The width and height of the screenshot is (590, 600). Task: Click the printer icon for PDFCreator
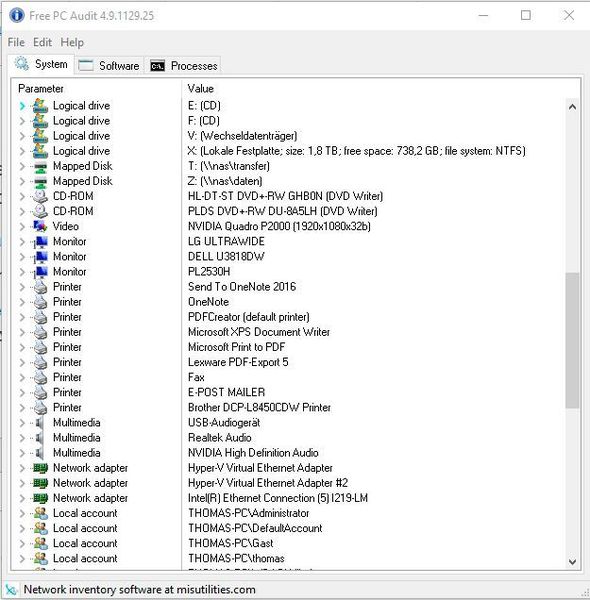point(40,317)
